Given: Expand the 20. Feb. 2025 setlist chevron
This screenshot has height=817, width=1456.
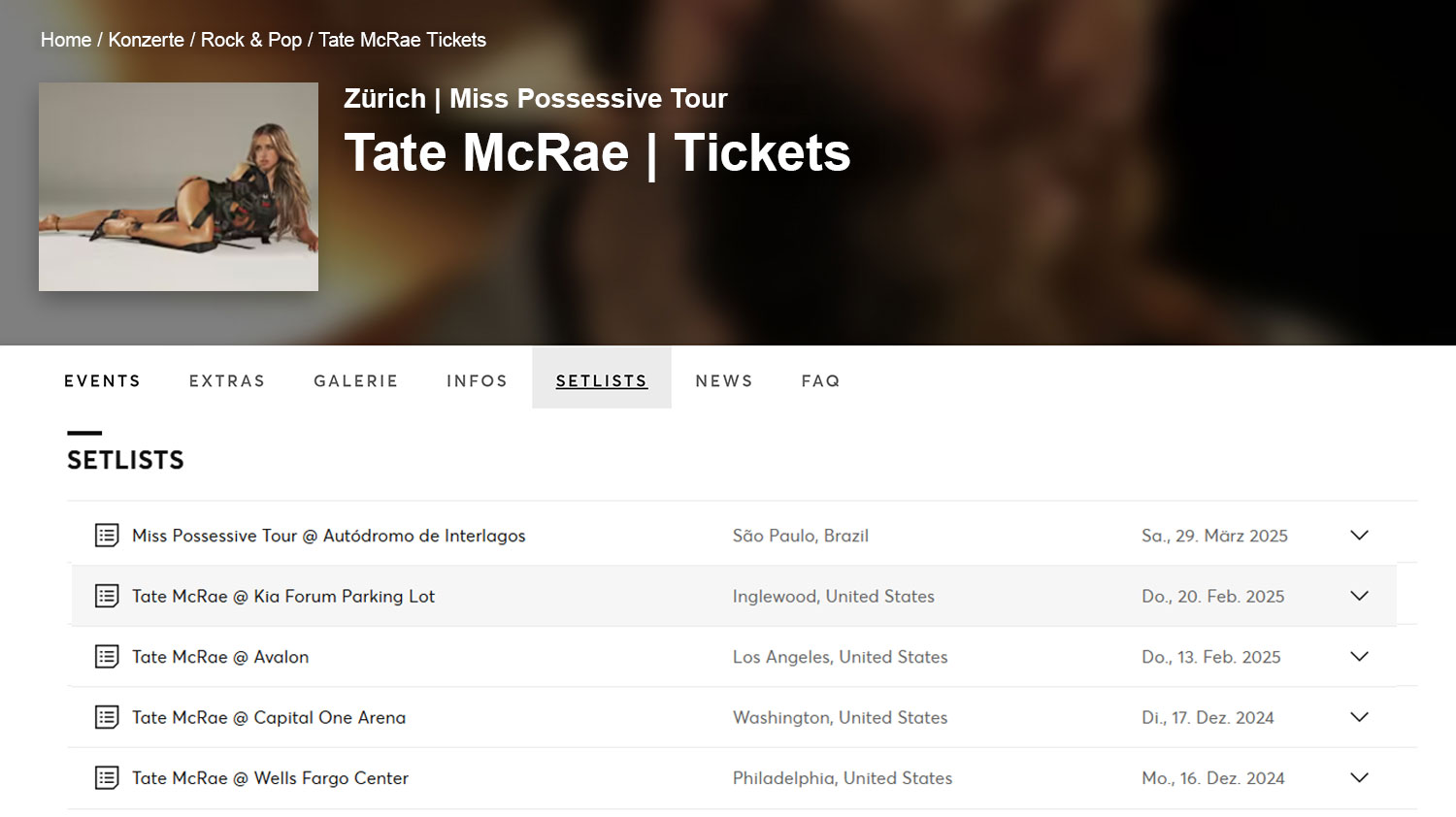Looking at the screenshot, I should pyautogui.click(x=1359, y=596).
